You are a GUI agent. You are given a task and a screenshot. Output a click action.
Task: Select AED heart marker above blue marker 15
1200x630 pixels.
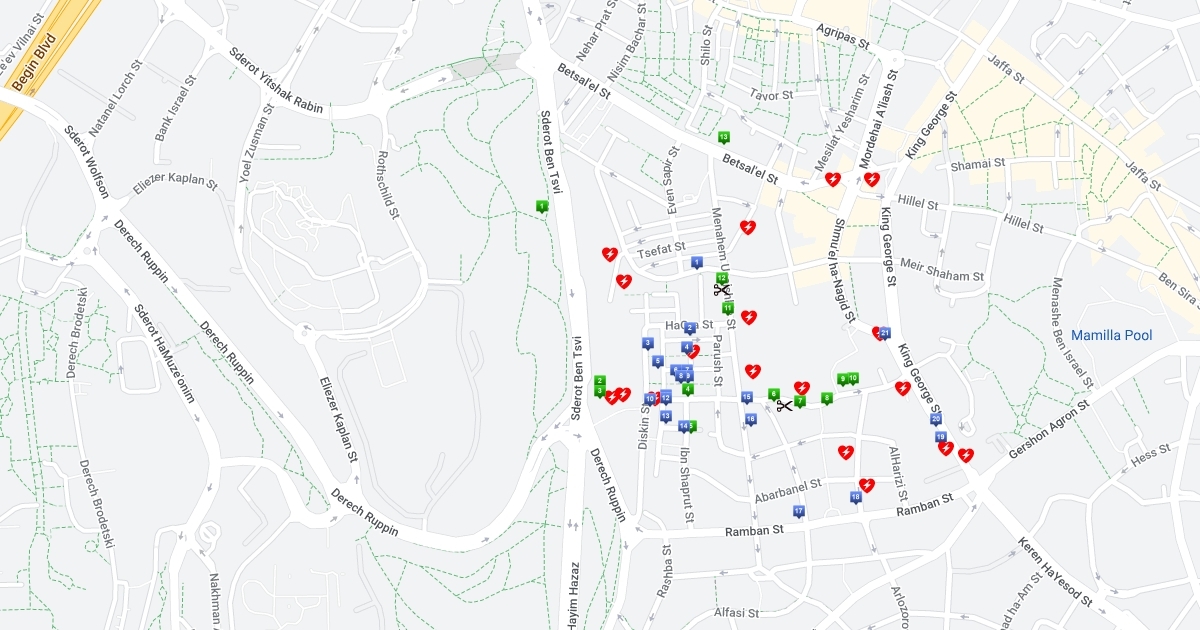click(753, 371)
